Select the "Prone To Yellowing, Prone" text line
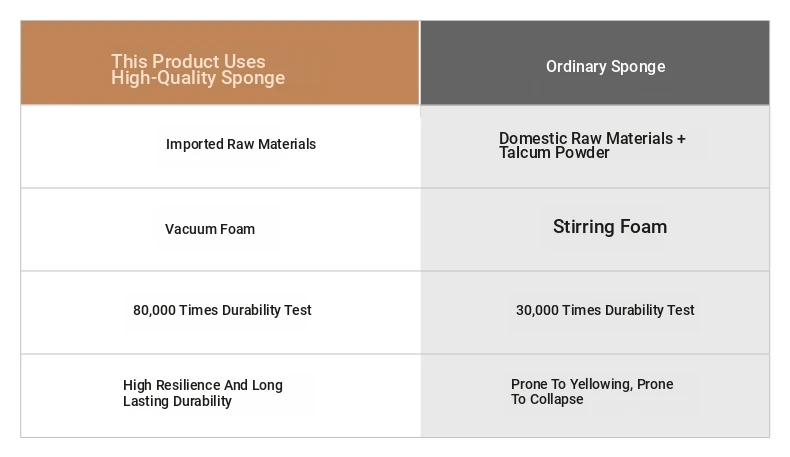 (592, 384)
